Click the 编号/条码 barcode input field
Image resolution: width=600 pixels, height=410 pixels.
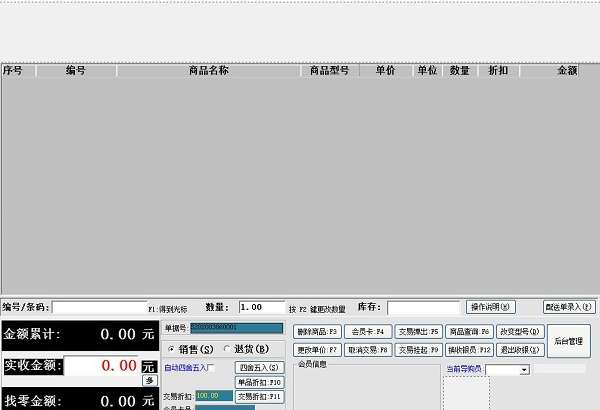pyautogui.click(x=99, y=307)
